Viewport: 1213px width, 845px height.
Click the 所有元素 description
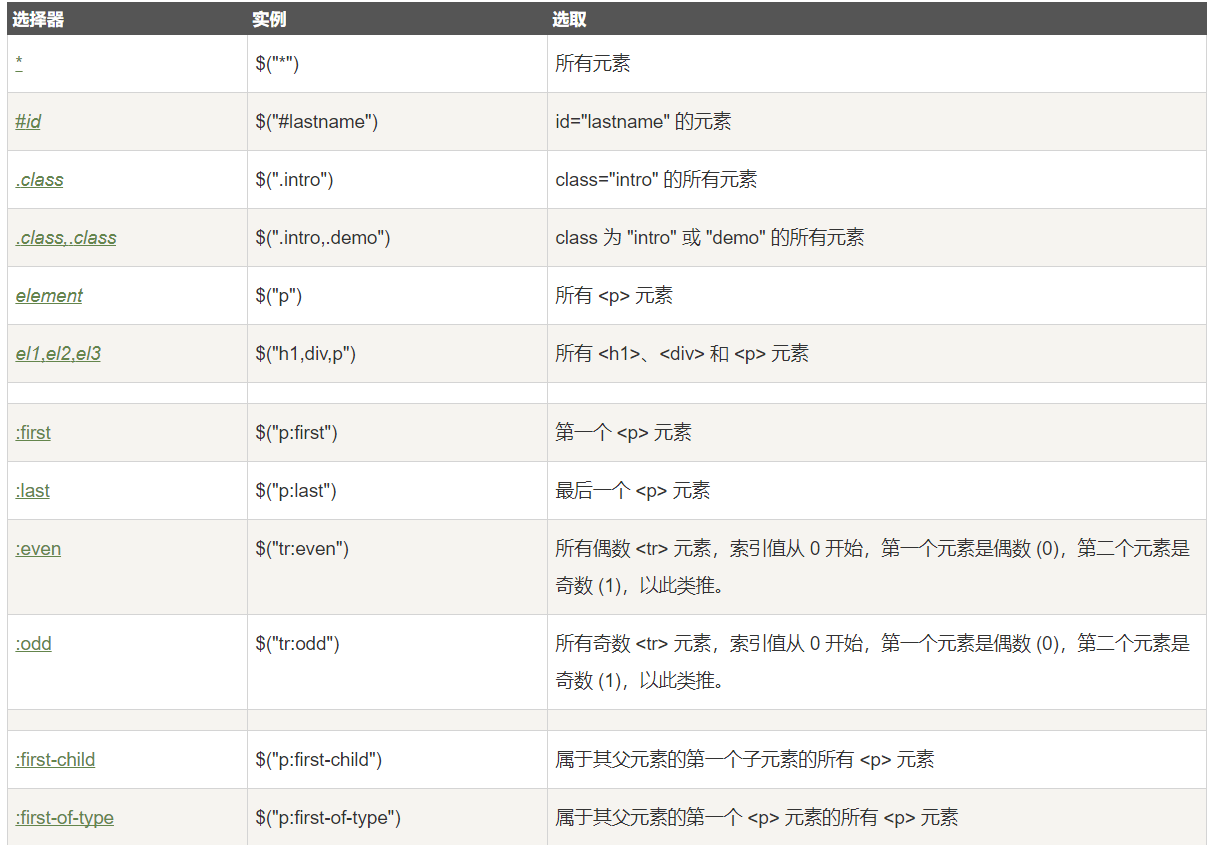click(x=593, y=64)
